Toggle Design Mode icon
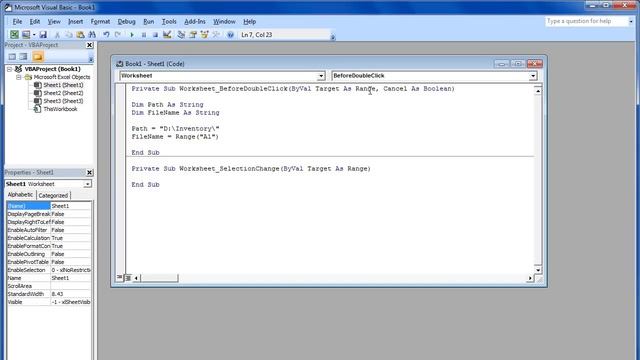Viewport: 640px width, 360px height. click(167, 35)
